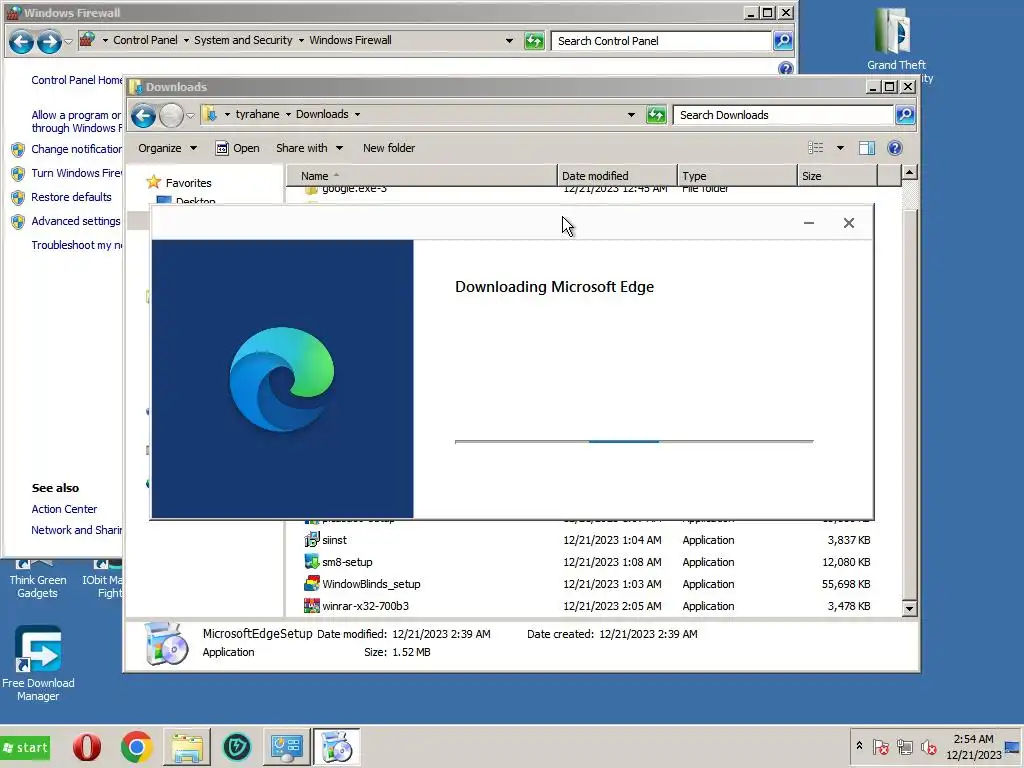Open Restore defaults link
The image size is (1024, 768).
tap(71, 197)
